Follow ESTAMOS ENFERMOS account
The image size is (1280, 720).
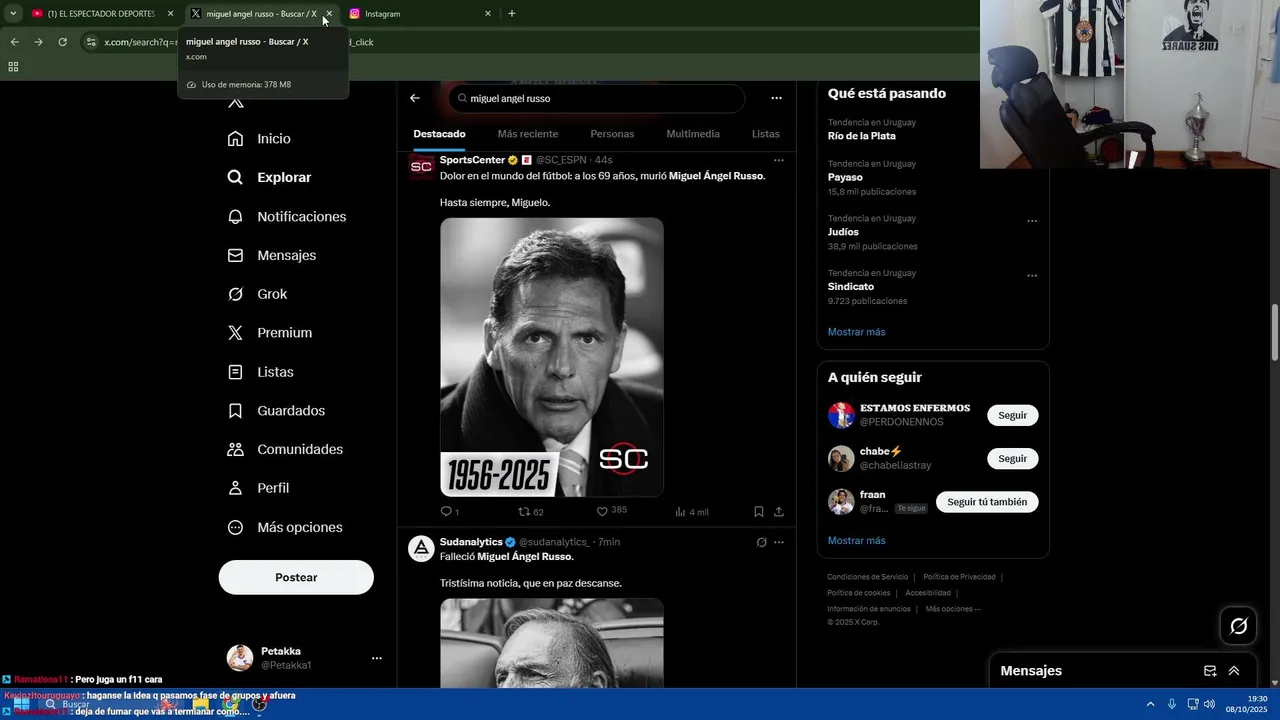click(1012, 415)
